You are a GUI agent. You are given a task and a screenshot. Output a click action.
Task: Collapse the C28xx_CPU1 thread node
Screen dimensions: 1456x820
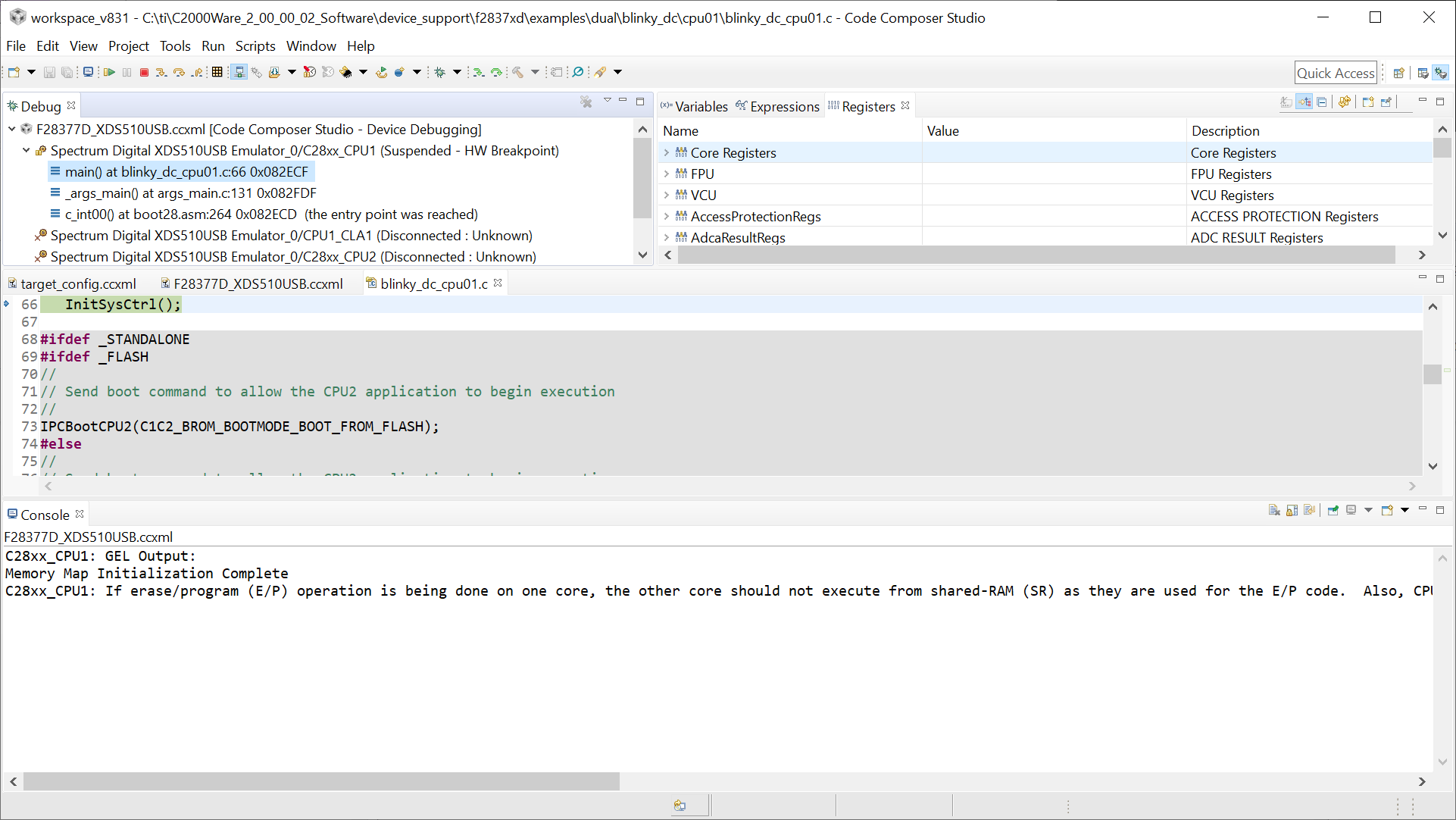pyautogui.click(x=27, y=150)
